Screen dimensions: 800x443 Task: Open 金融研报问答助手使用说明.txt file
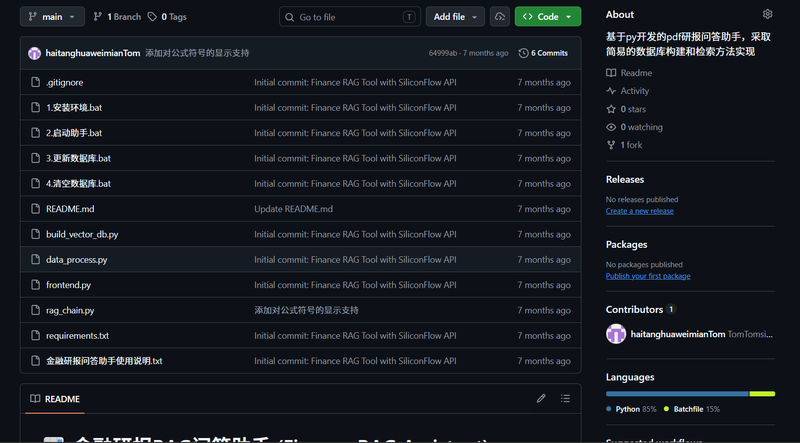coord(104,361)
